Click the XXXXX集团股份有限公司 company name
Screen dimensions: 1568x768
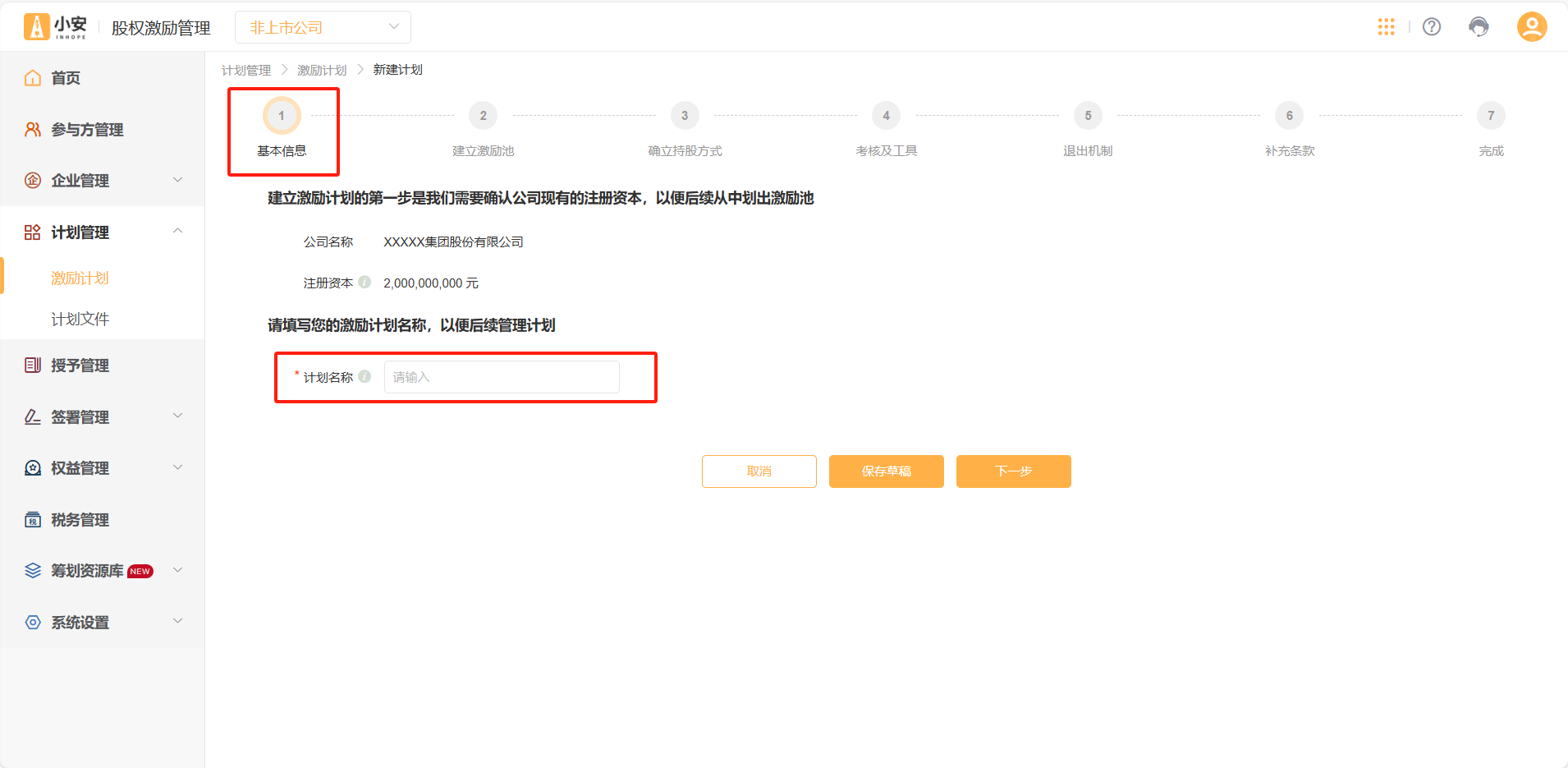[453, 242]
